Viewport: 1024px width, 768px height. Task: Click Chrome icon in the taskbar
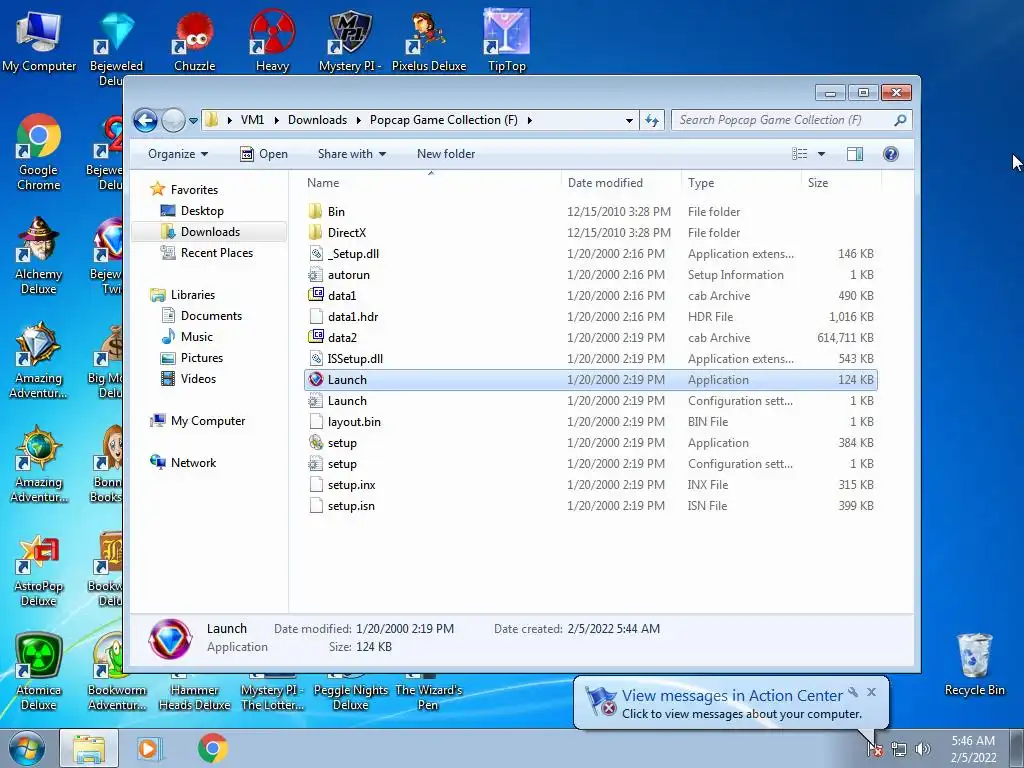coord(212,748)
